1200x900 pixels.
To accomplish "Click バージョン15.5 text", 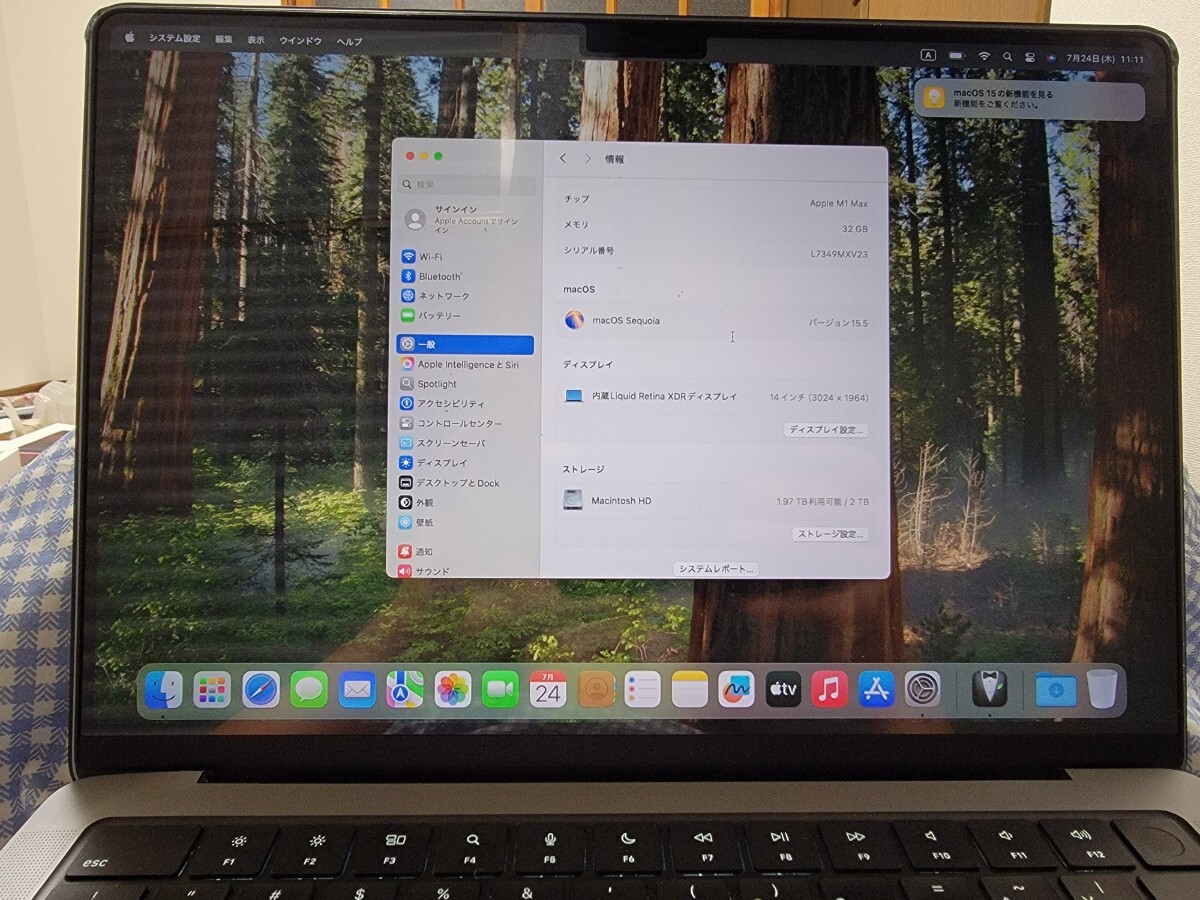I will (838, 324).
